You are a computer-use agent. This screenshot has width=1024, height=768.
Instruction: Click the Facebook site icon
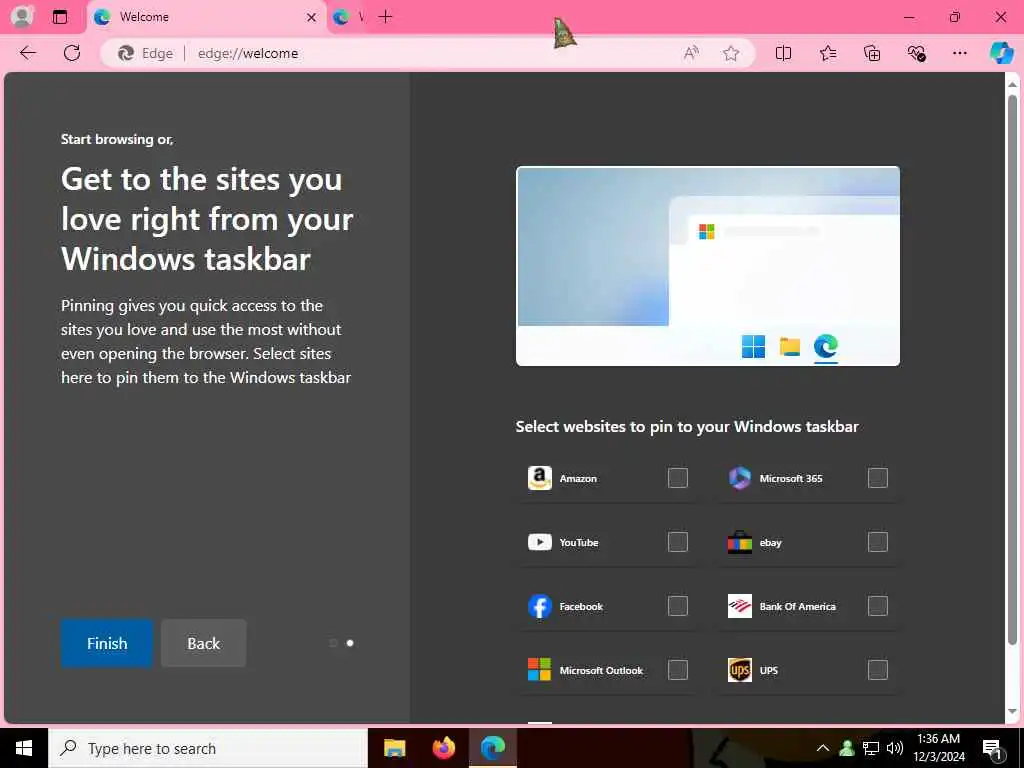(x=539, y=606)
